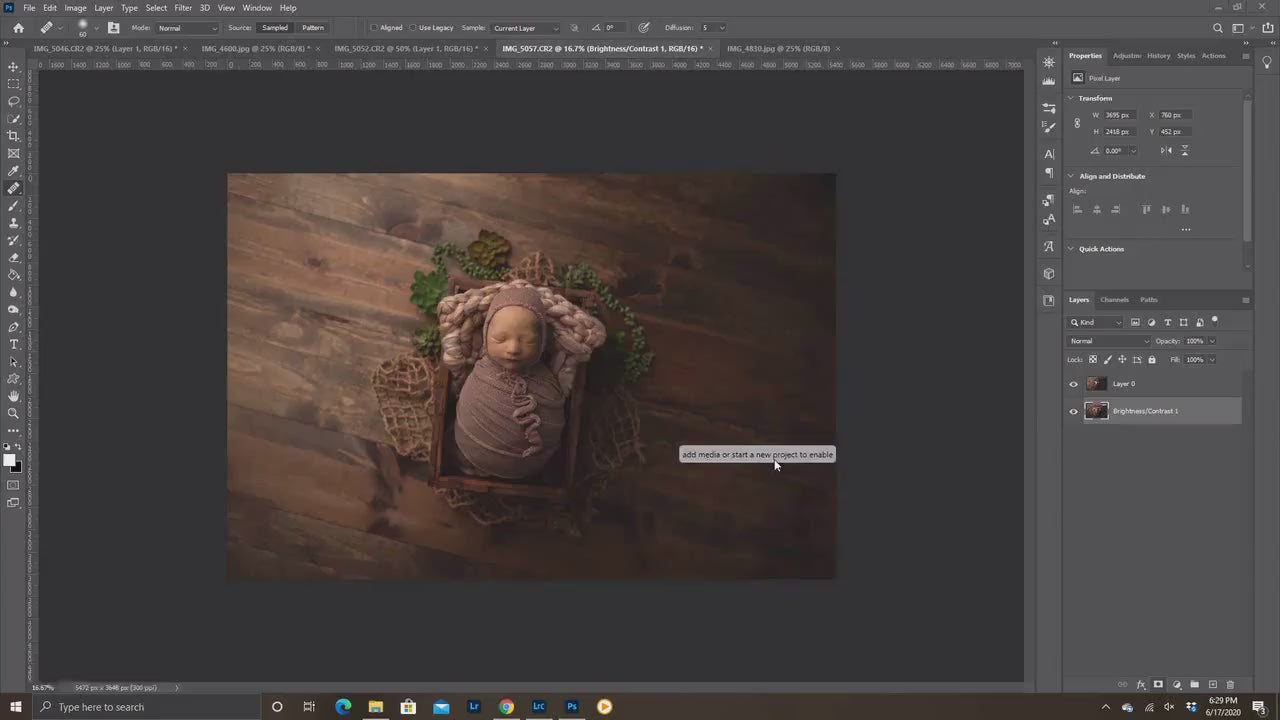Select the Lasso tool
This screenshot has width=1280, height=720.
[13, 102]
